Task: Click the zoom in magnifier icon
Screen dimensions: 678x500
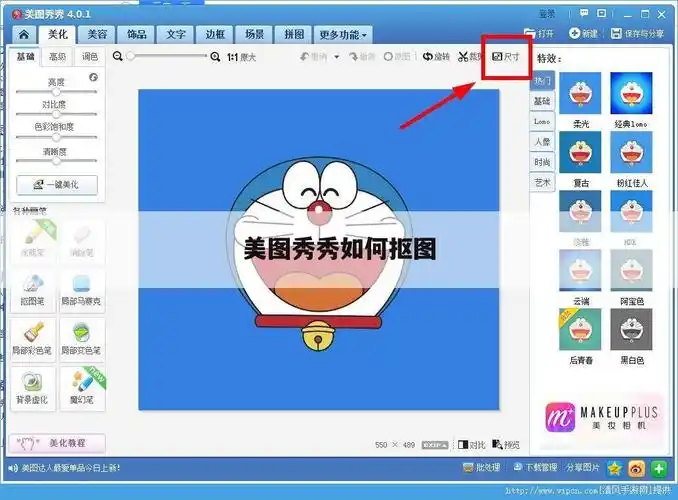Action: pos(215,57)
